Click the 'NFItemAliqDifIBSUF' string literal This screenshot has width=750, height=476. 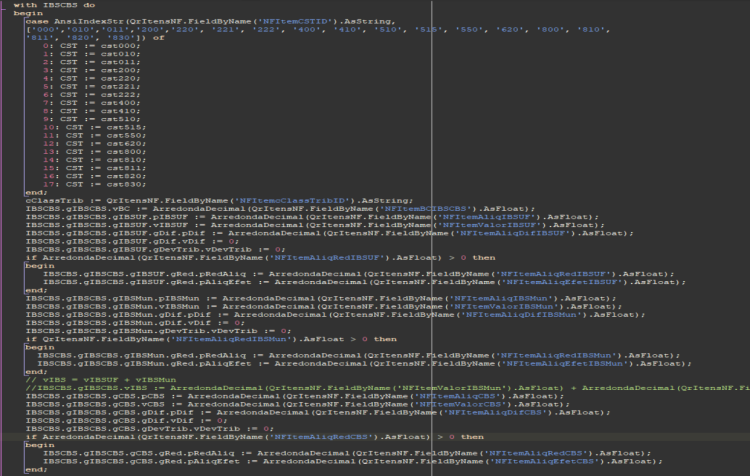(515, 233)
